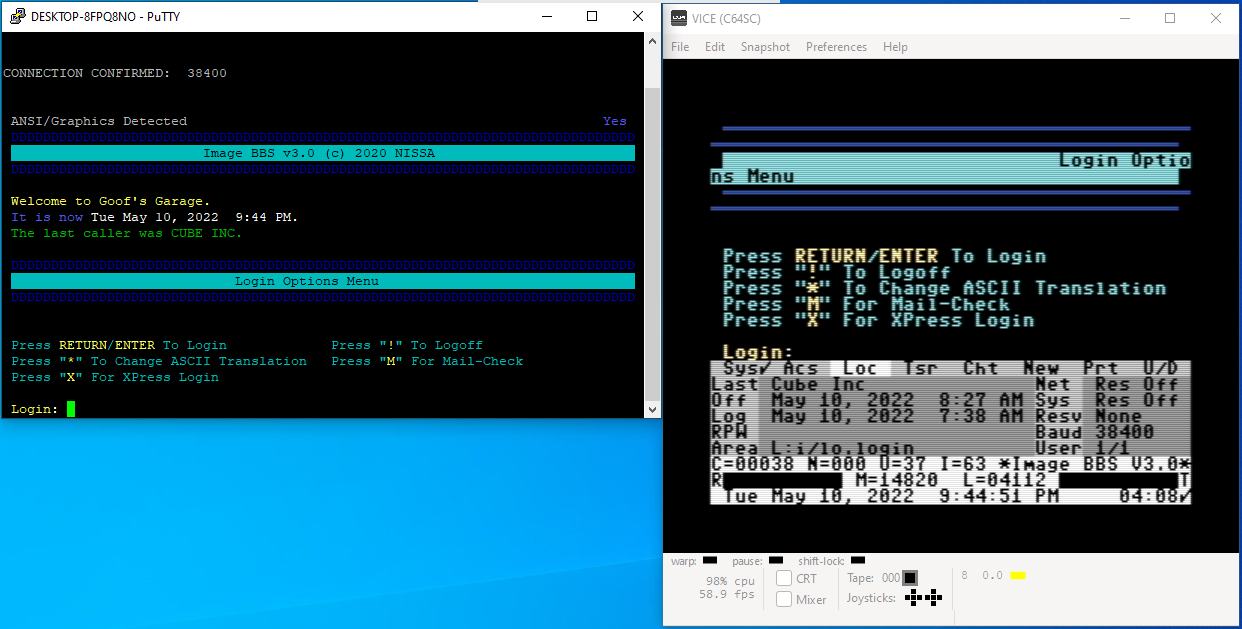Click the C=00038 status line in the C64 screen
1242x629 pixels.
[x=951, y=464]
